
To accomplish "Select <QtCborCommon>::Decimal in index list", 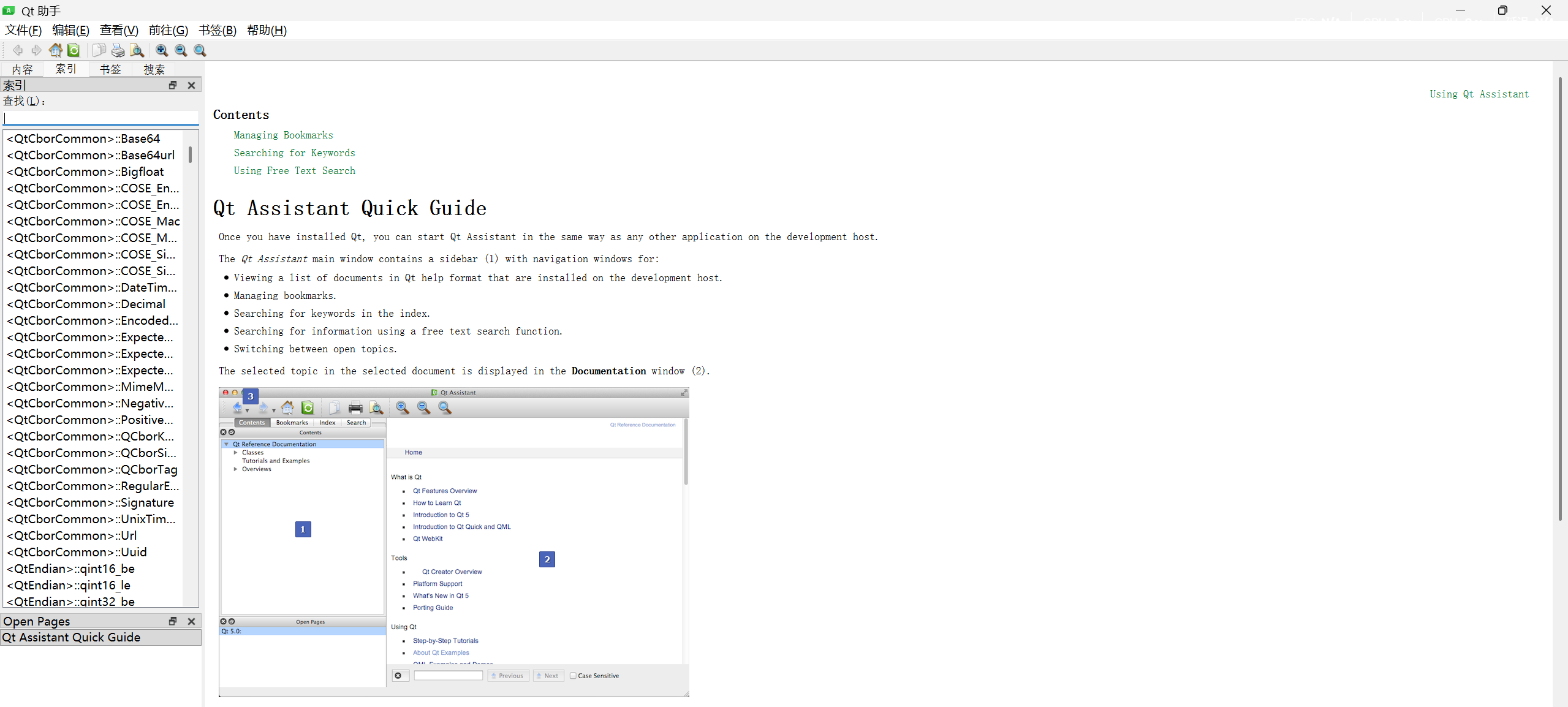I will pos(86,304).
